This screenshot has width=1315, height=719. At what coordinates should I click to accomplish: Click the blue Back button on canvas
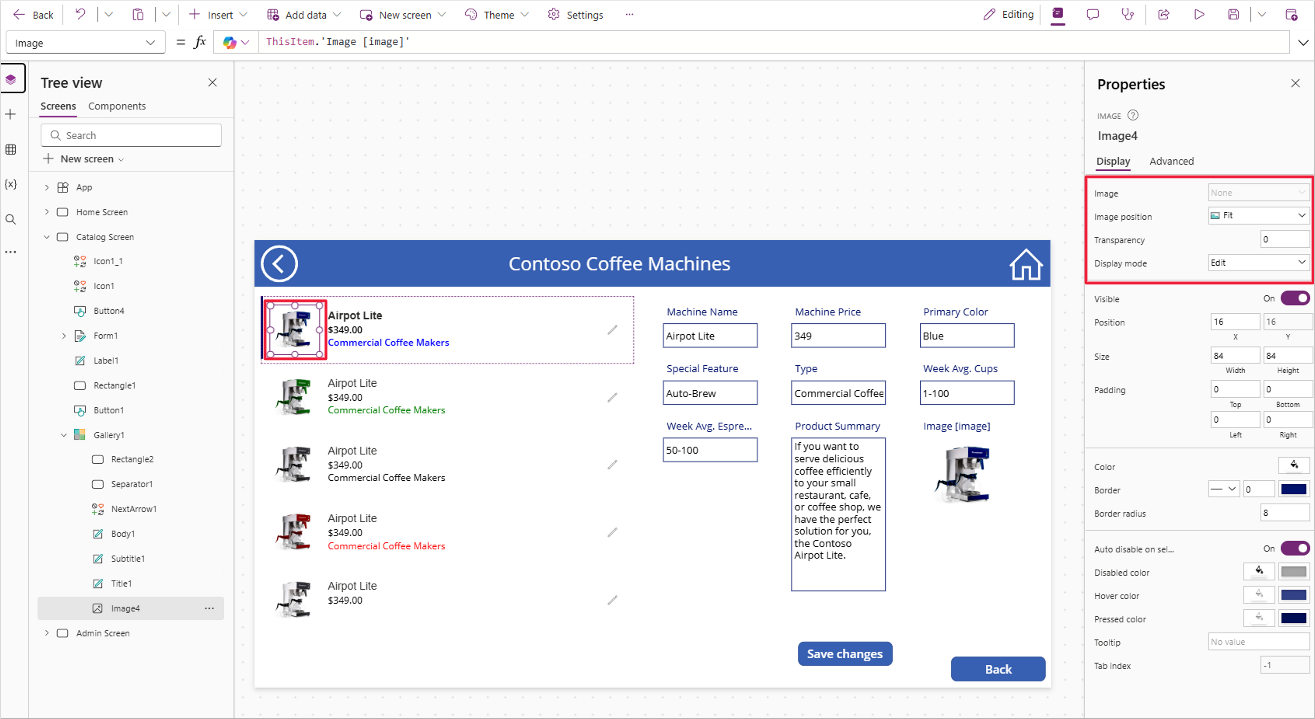click(x=998, y=669)
